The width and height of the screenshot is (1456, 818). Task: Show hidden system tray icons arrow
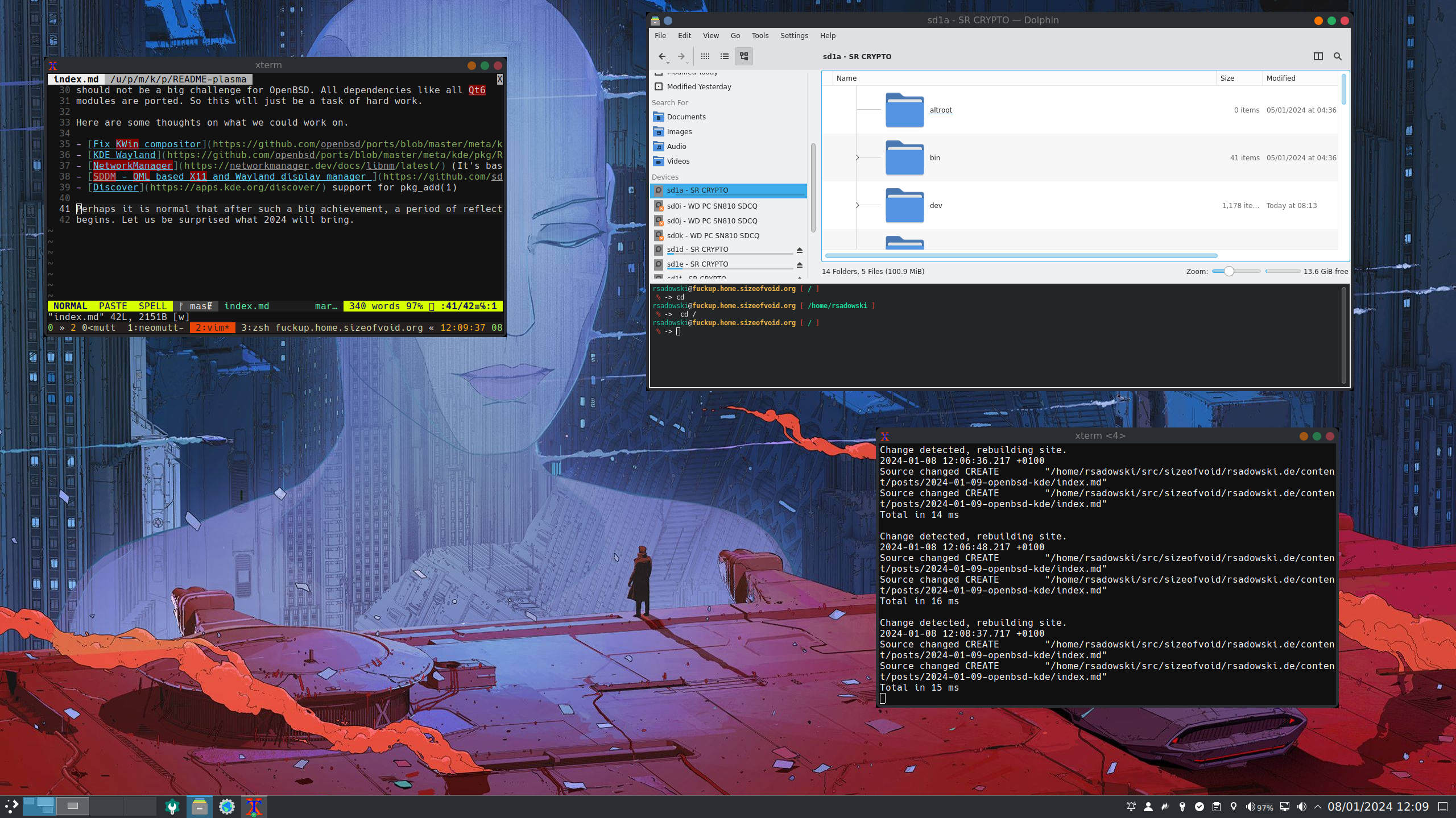click(x=1318, y=807)
